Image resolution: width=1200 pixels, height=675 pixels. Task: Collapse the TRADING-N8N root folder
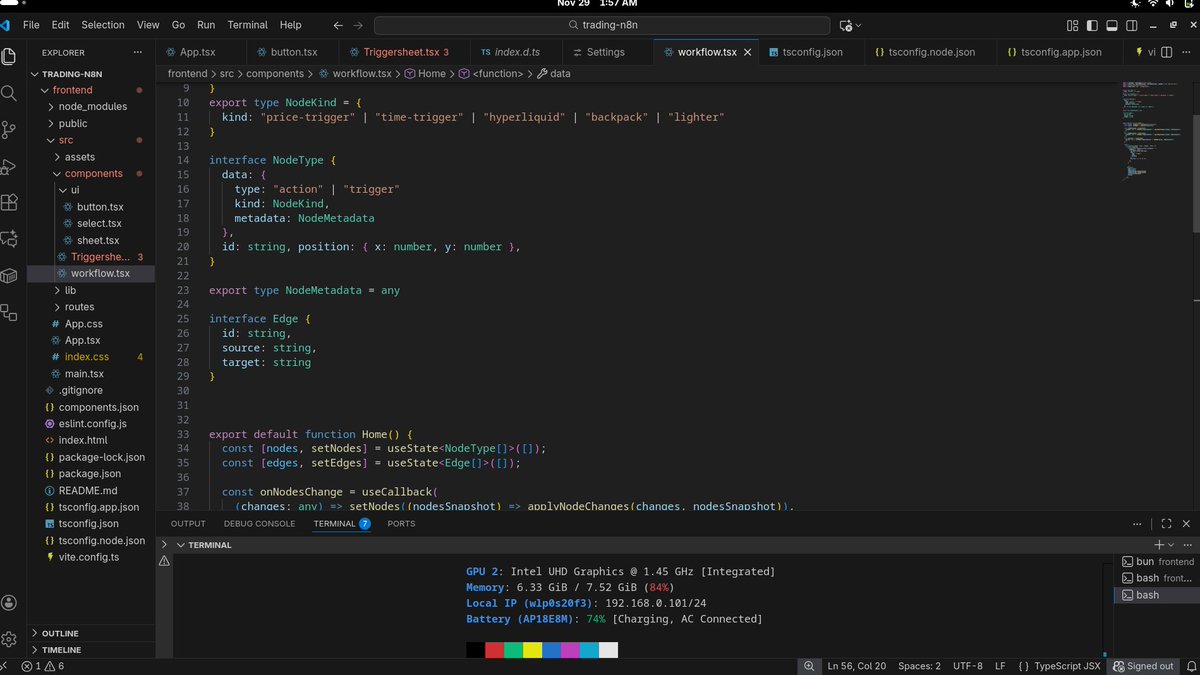click(x=35, y=74)
